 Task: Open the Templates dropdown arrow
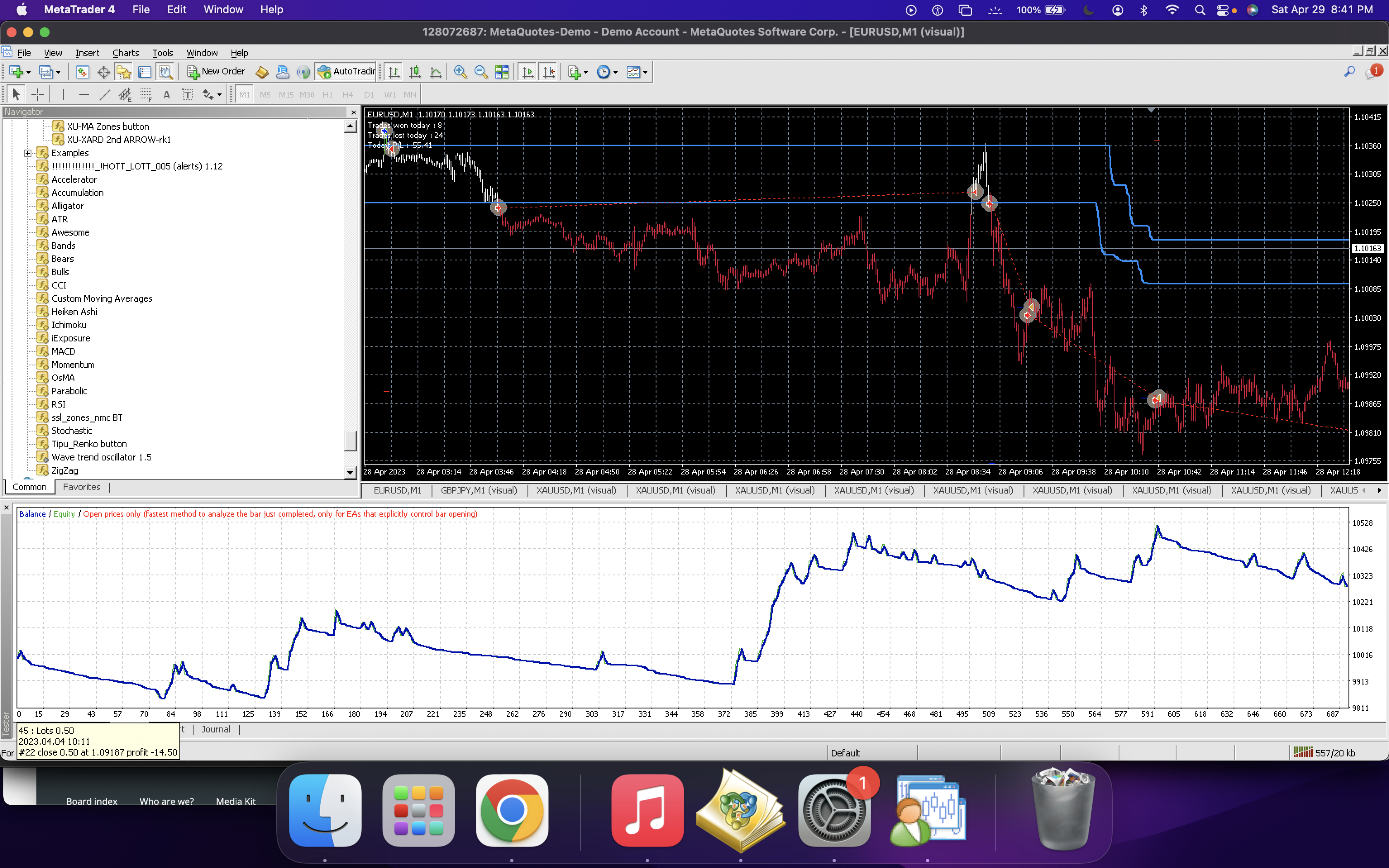[645, 72]
